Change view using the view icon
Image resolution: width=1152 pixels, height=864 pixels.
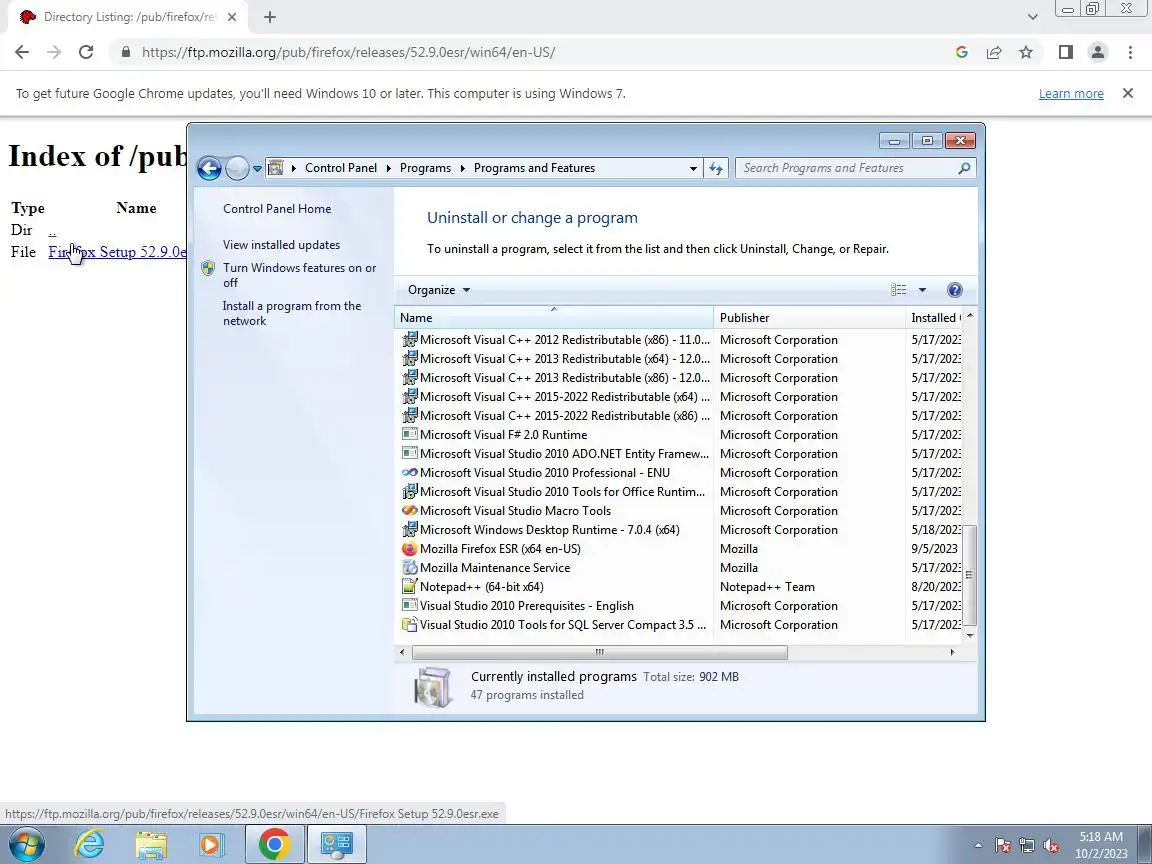click(x=899, y=290)
